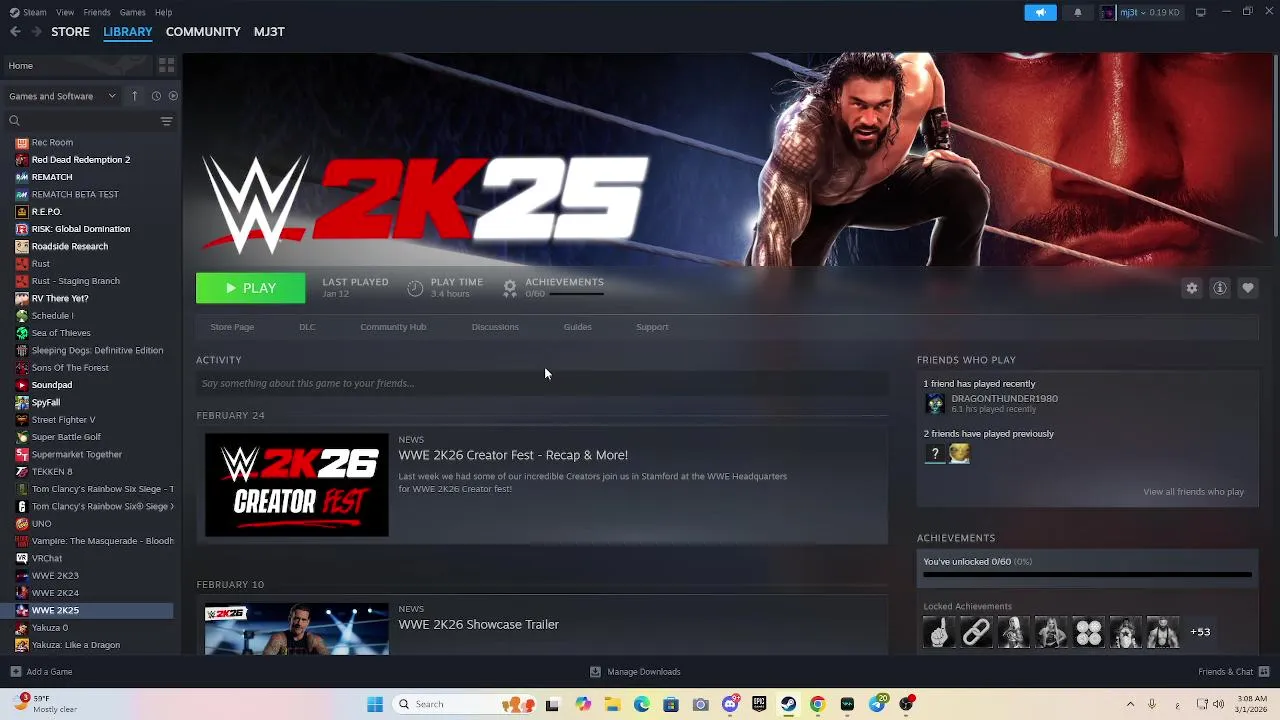Click the sort ascending arrow in library
Image resolution: width=1280 pixels, height=720 pixels.
[x=134, y=96]
